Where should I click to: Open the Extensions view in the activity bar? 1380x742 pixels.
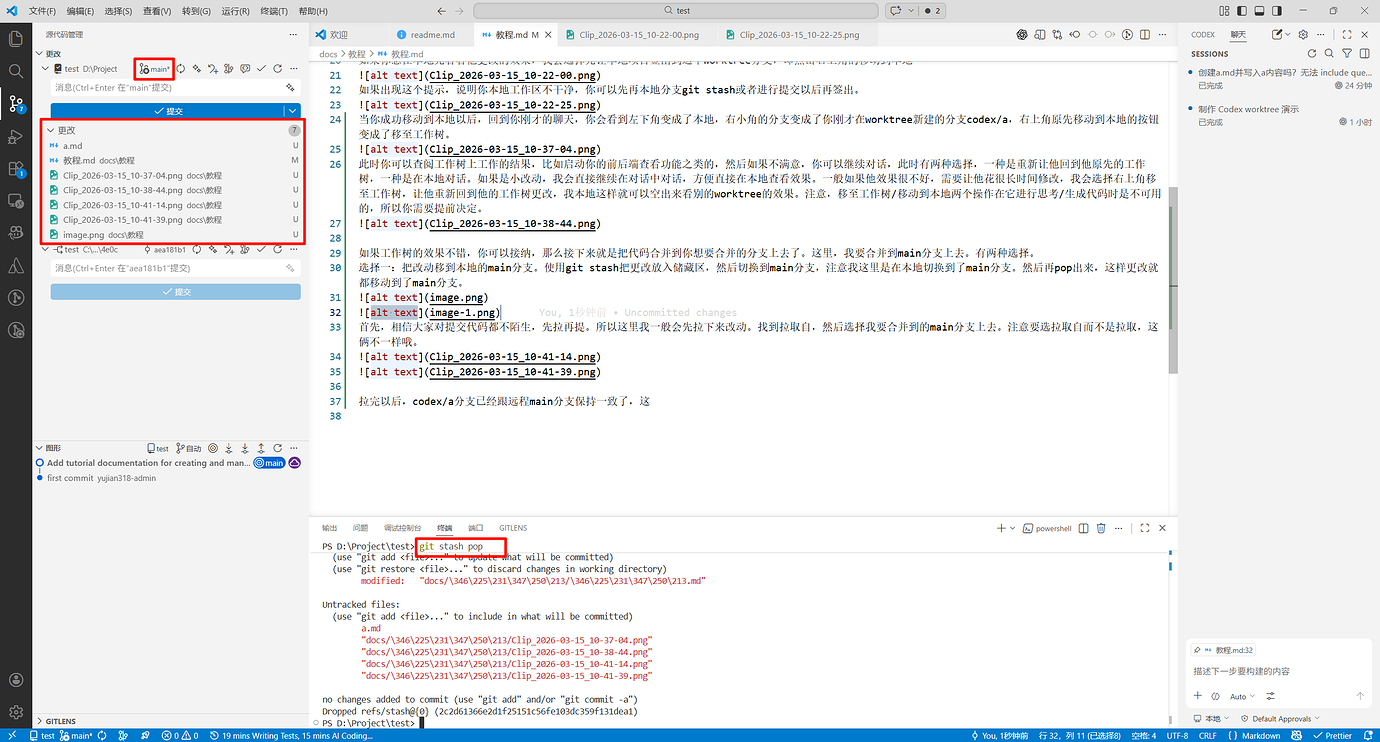(16, 168)
